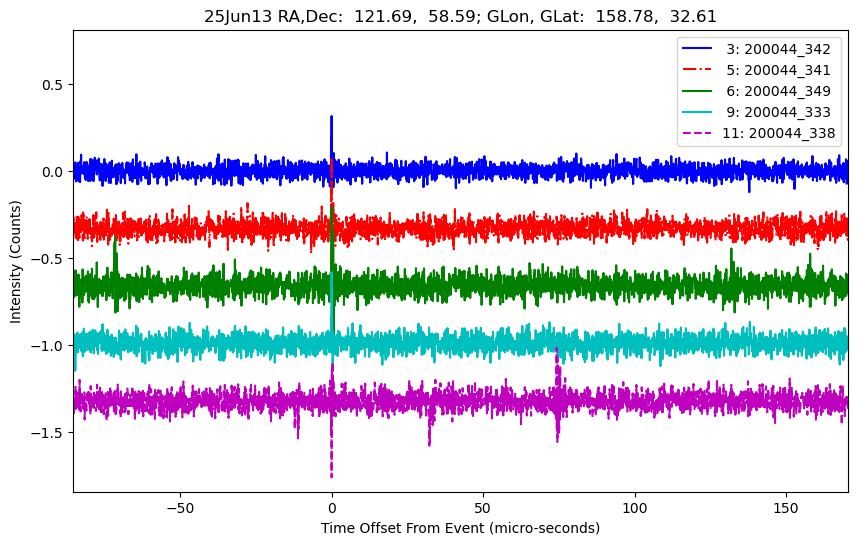Click the y-axis tick label 0.5

pos(53,85)
